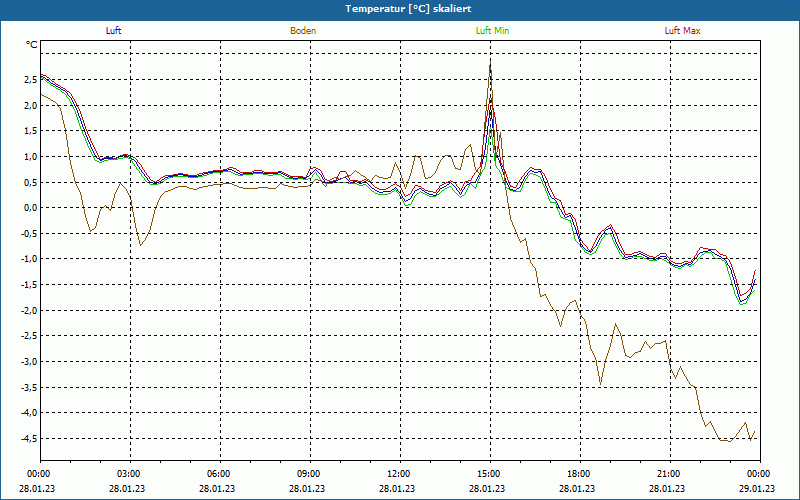Click the -2,0 y-axis value
Screen dimensions: 800x500
click(29, 310)
